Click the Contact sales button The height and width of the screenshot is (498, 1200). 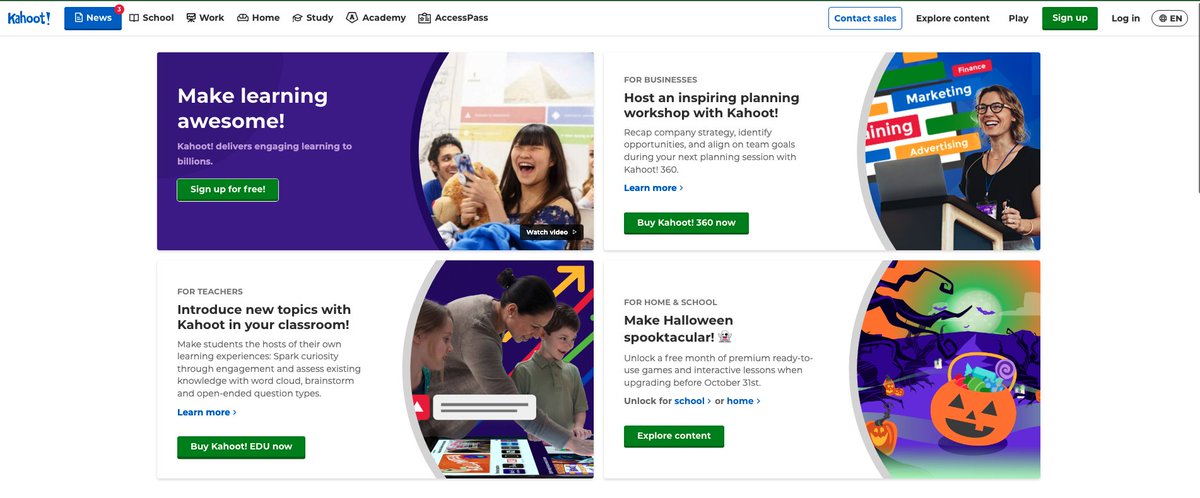[865, 18]
